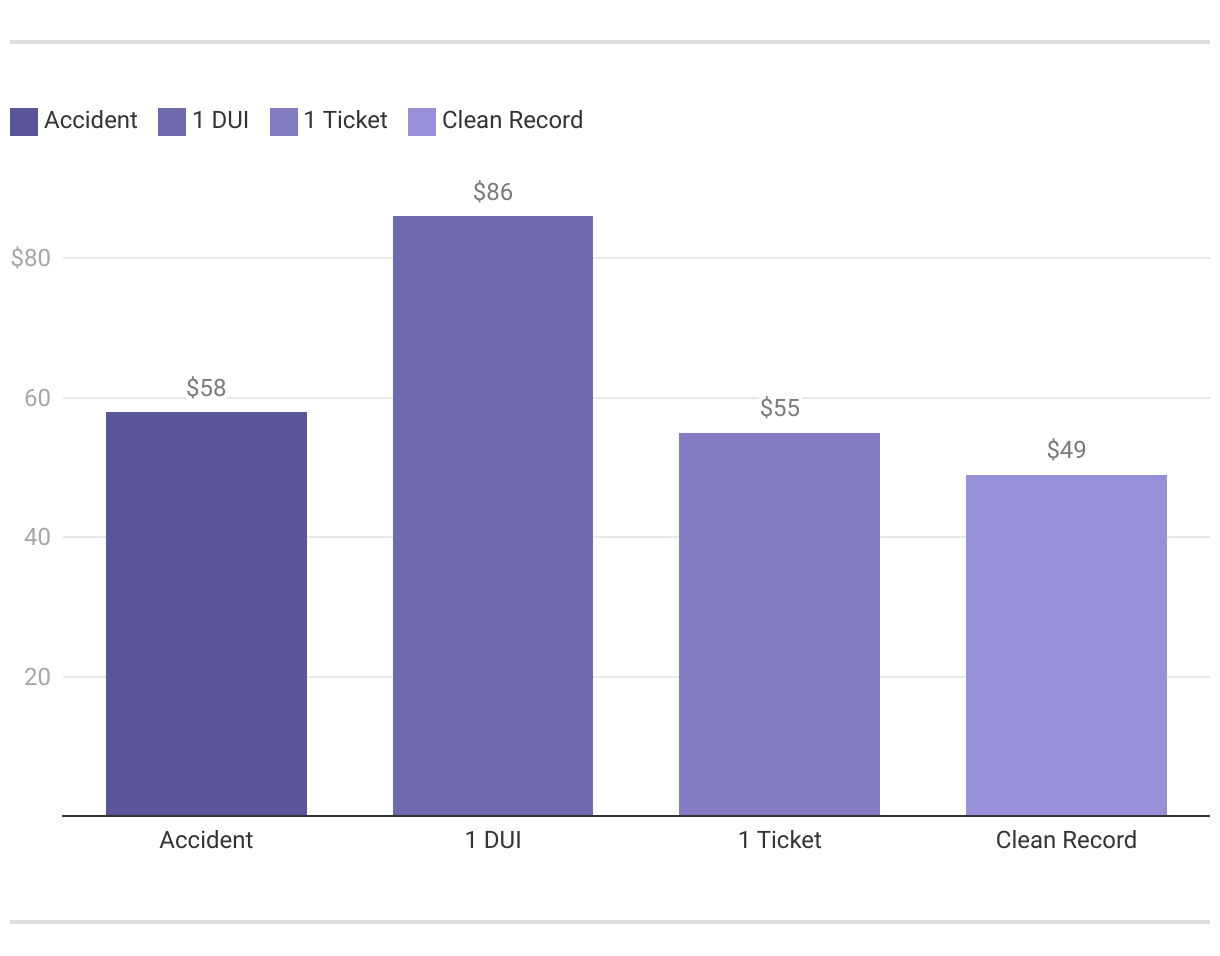Select the tallest 1 DUI bar
Viewport: 1220px width, 956px height.
click(x=493, y=516)
